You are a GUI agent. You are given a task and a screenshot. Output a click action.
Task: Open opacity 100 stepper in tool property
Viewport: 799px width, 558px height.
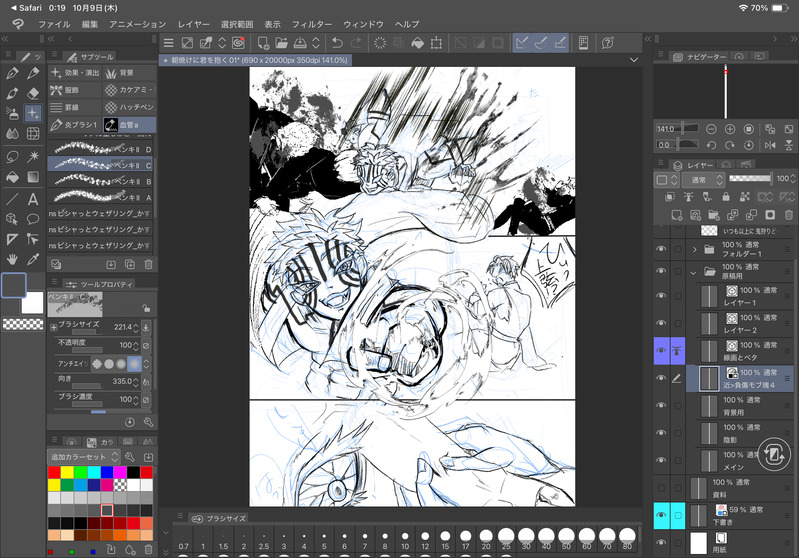[136, 346]
